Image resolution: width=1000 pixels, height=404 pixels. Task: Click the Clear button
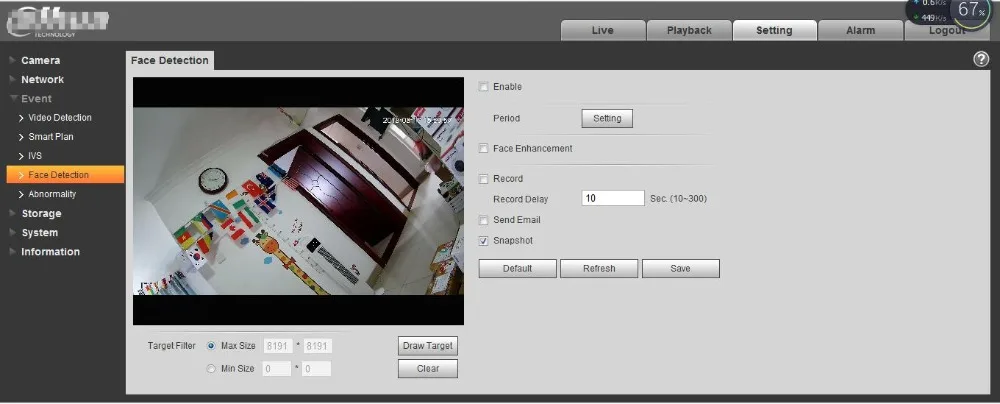(x=428, y=369)
